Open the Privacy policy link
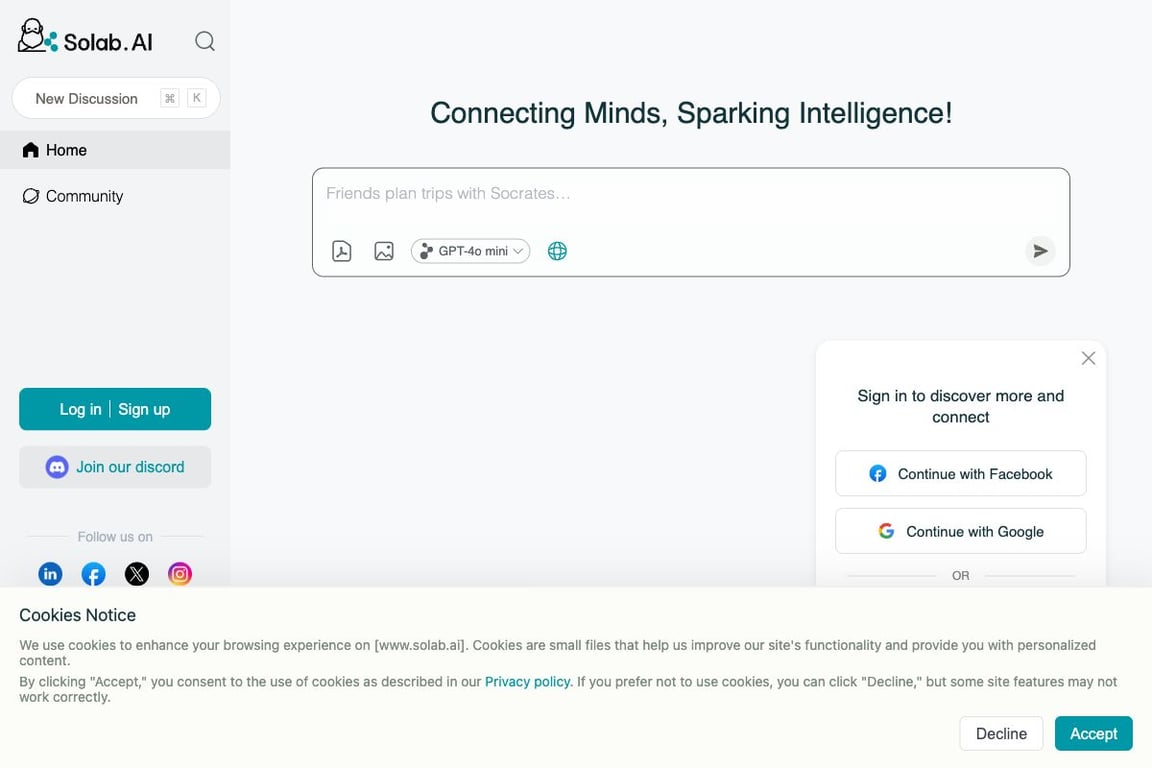Image resolution: width=1152 pixels, height=768 pixels. [x=528, y=682]
